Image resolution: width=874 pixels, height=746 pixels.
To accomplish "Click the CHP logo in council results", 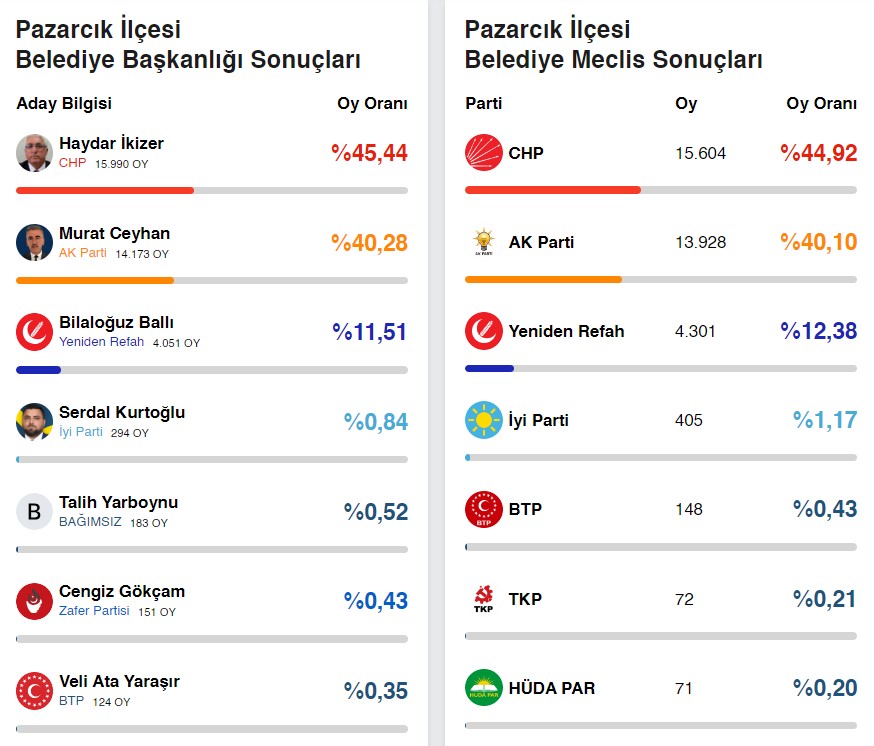I will click(484, 153).
